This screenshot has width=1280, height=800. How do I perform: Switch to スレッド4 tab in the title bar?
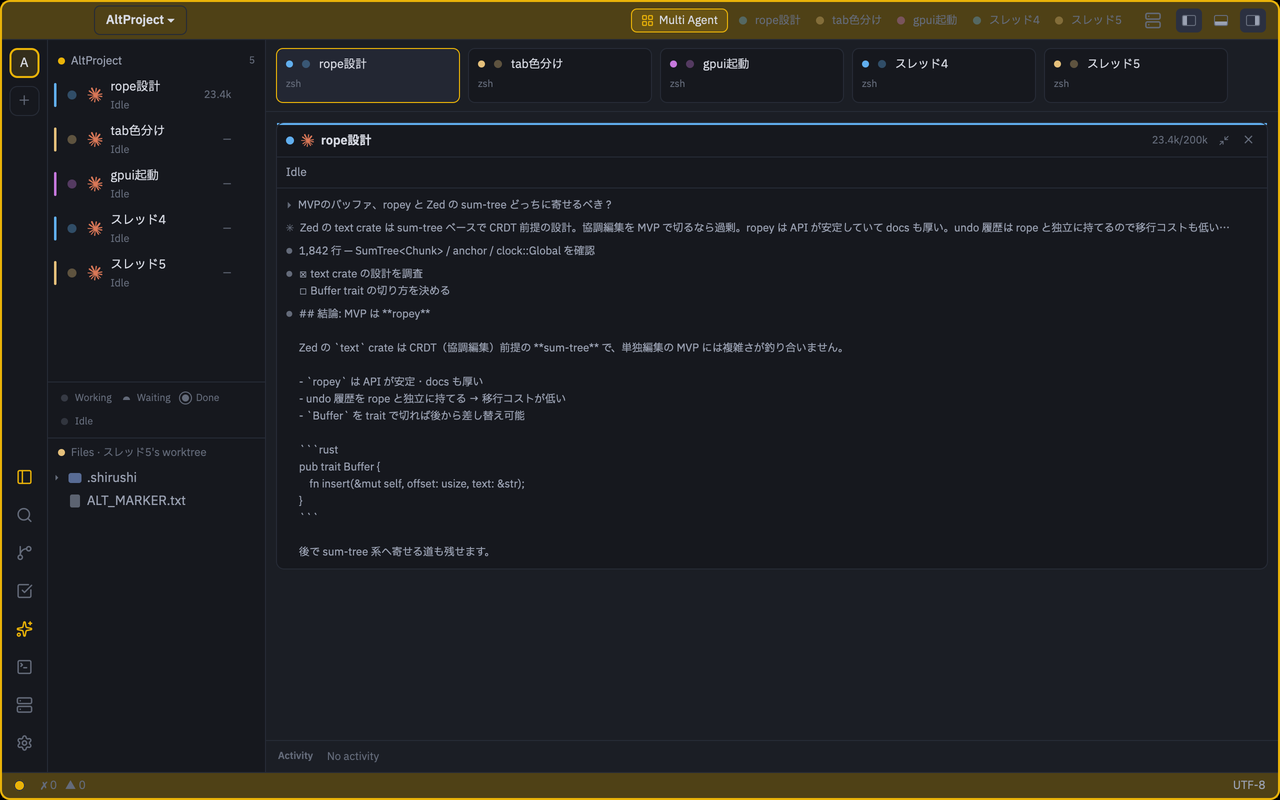pos(1006,20)
